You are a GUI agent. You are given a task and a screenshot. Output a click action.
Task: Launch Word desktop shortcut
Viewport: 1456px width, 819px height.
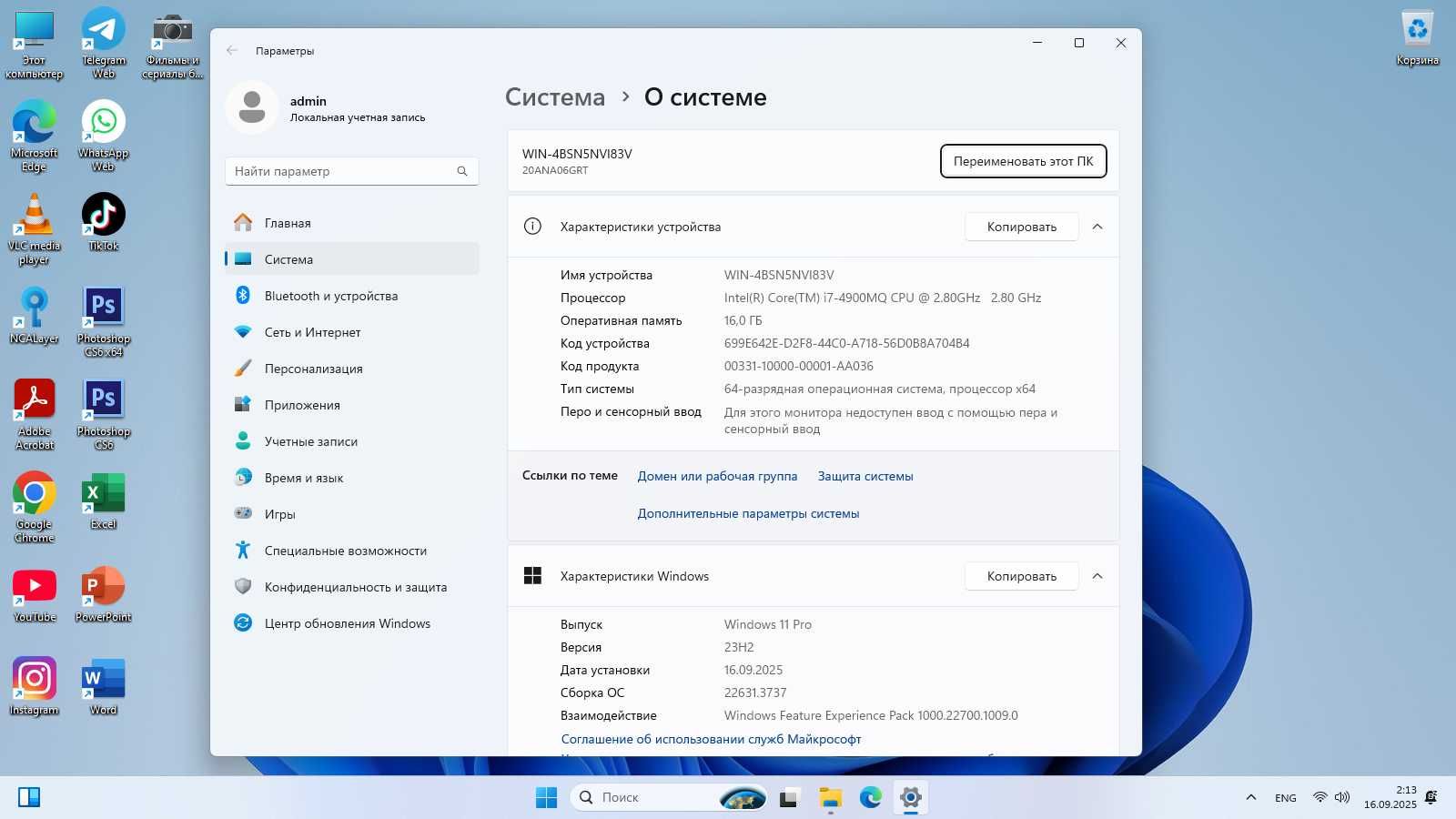click(x=104, y=686)
